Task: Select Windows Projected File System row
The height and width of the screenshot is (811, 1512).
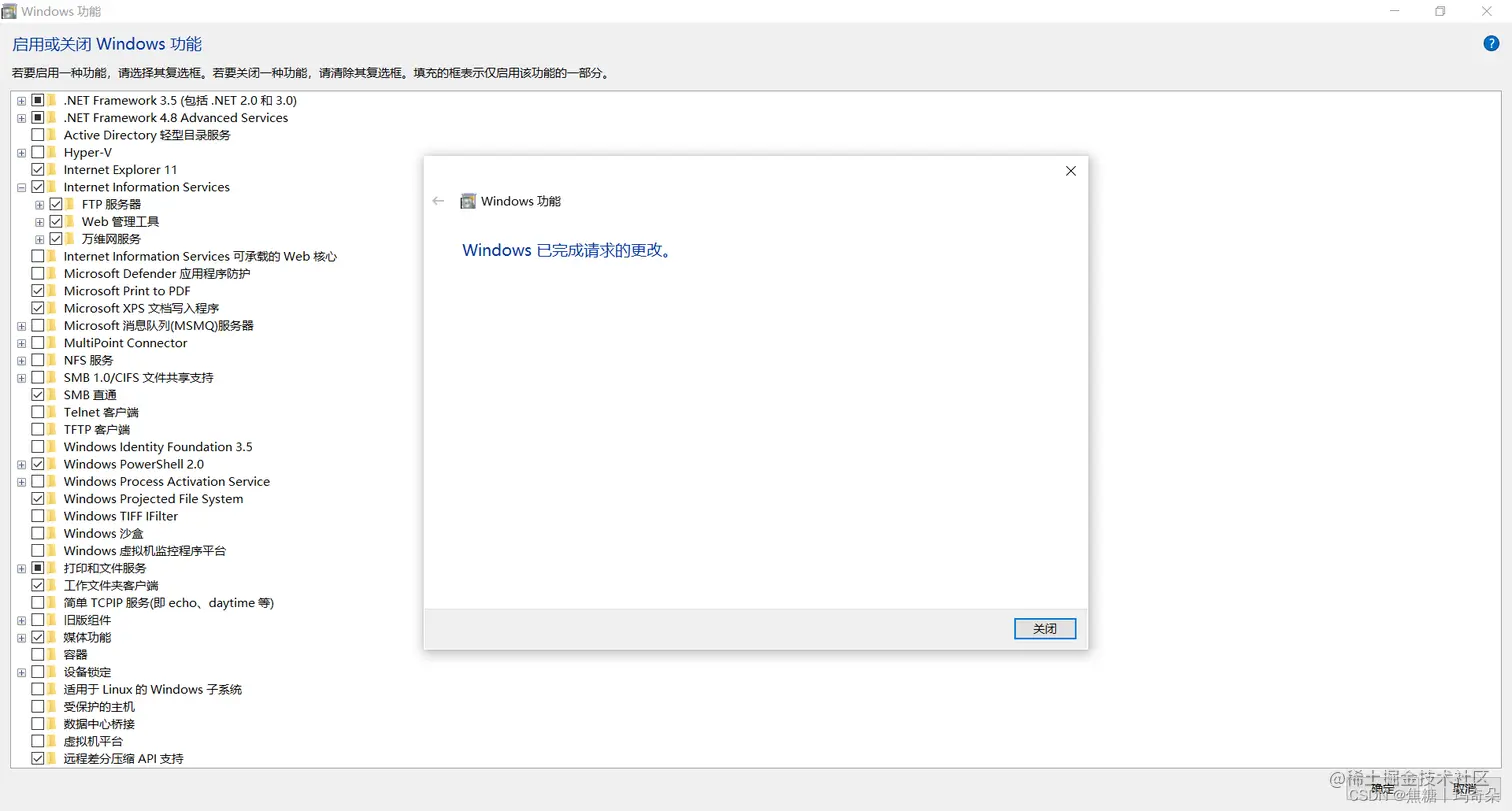Action: [153, 499]
